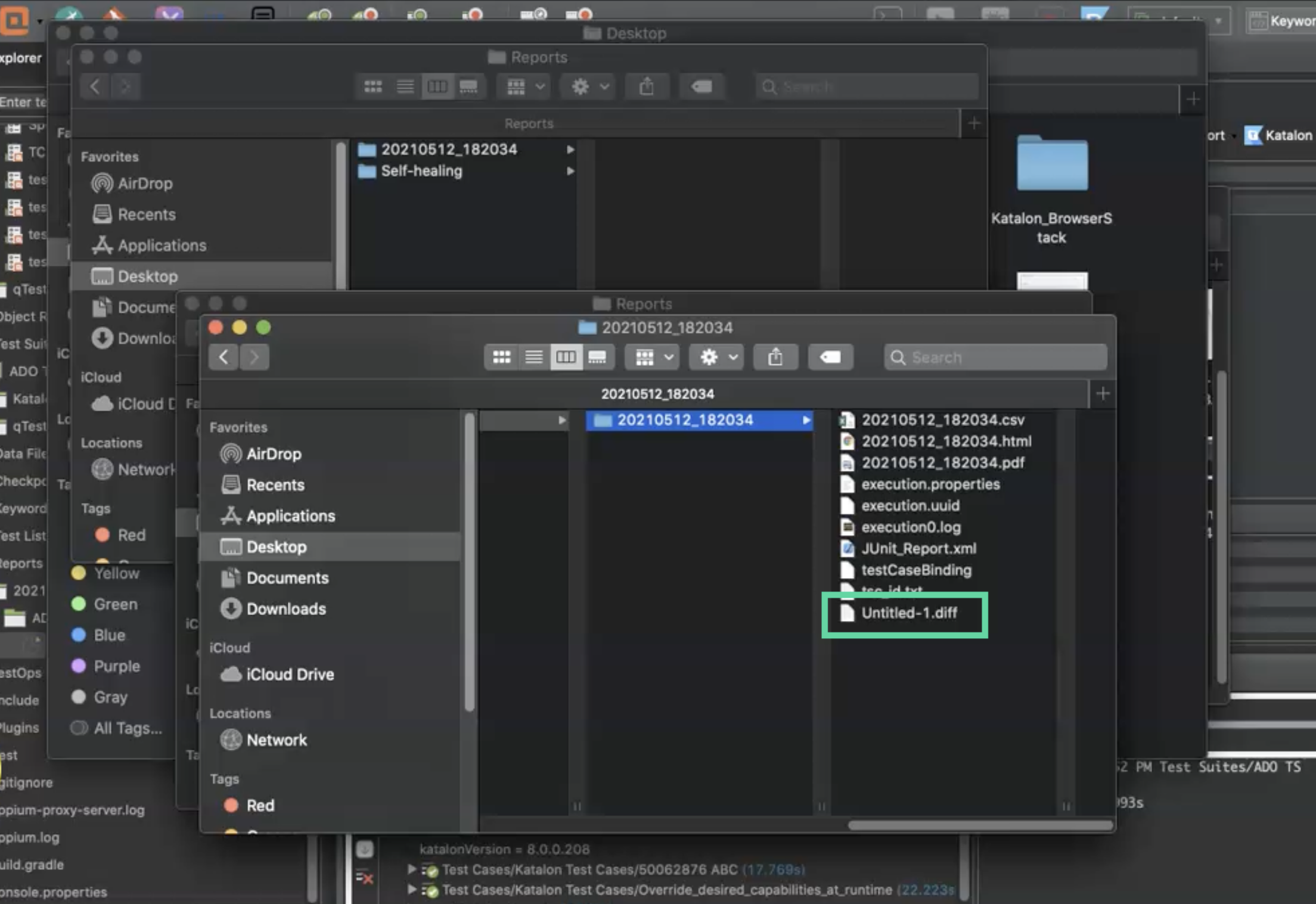The width and height of the screenshot is (1316, 904).
Task: Click the Search input field in Finder
Action: pyautogui.click(x=994, y=357)
